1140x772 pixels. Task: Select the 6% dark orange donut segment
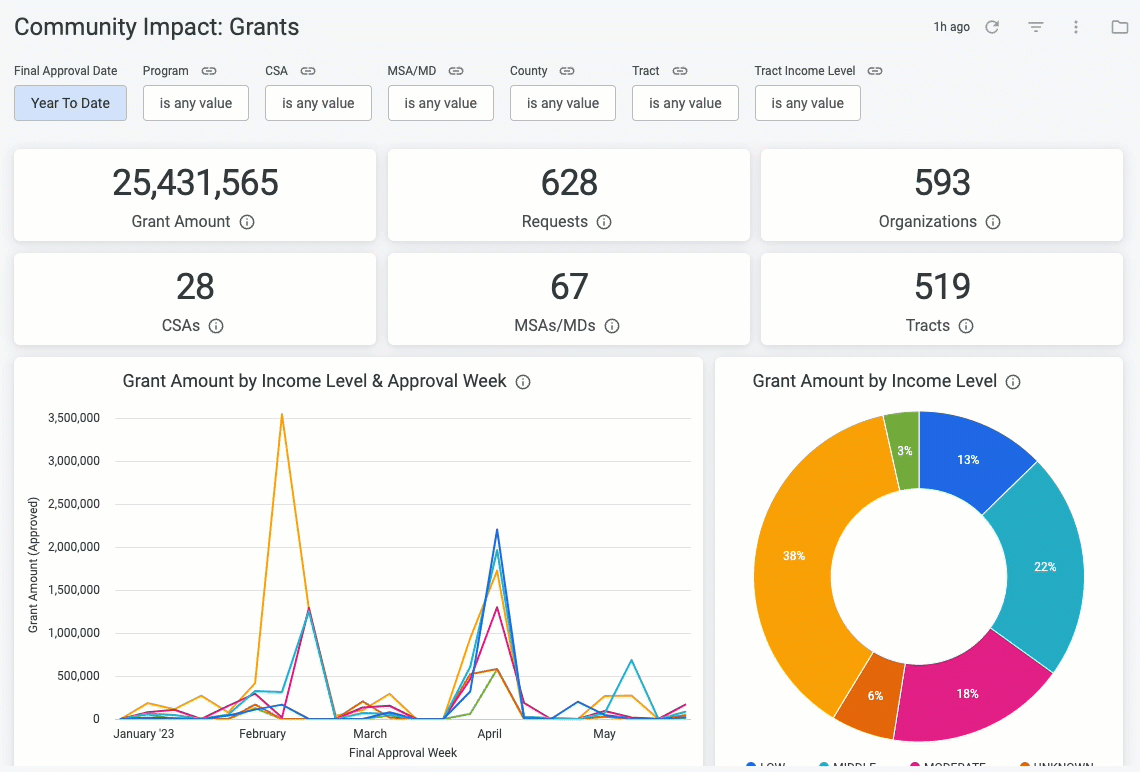point(875,696)
